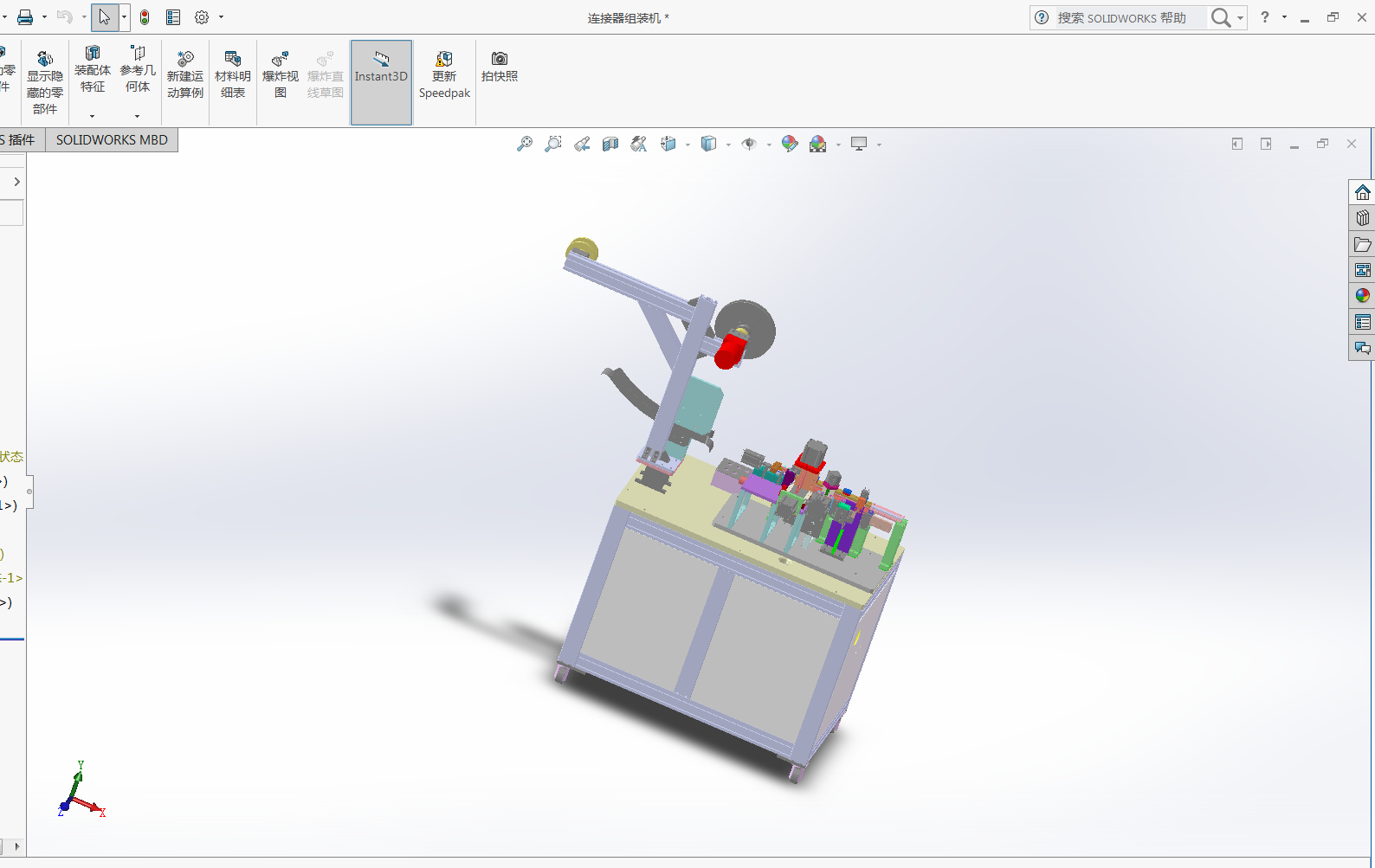Toggle show hidden components (显示隐藏的零部件)
This screenshot has height=868, width=1375.
[x=45, y=82]
